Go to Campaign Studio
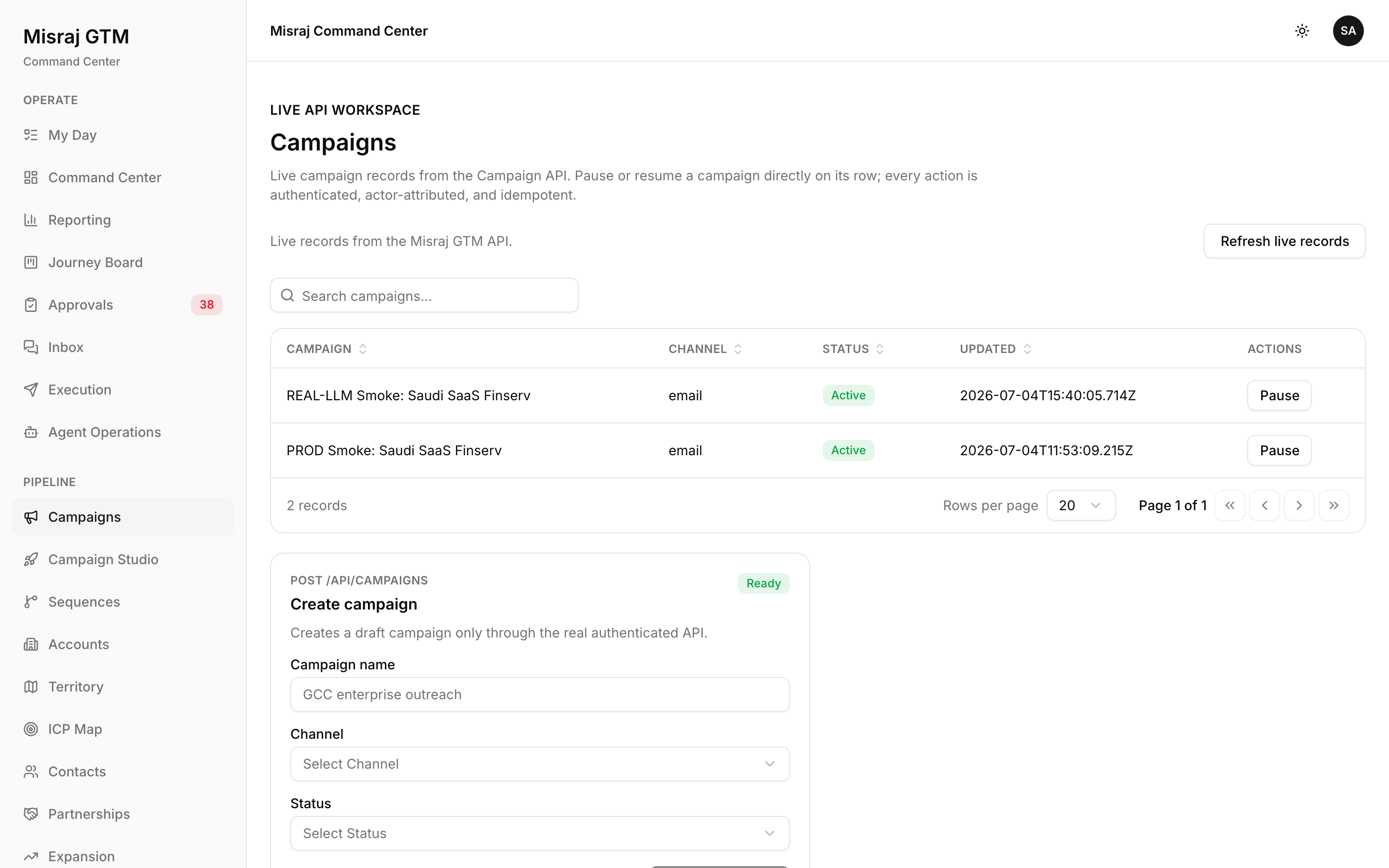This screenshot has height=868, width=1389. click(x=123, y=560)
